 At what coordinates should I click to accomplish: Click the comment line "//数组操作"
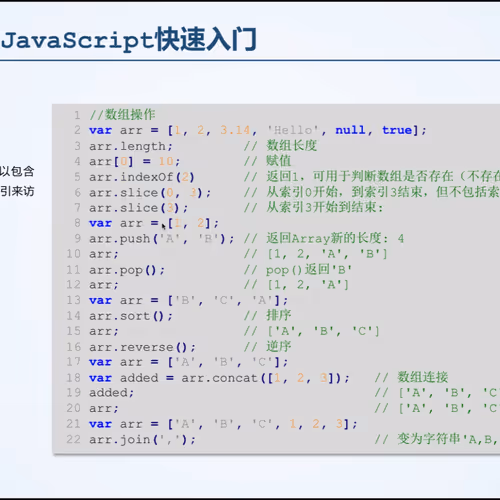pos(122,115)
